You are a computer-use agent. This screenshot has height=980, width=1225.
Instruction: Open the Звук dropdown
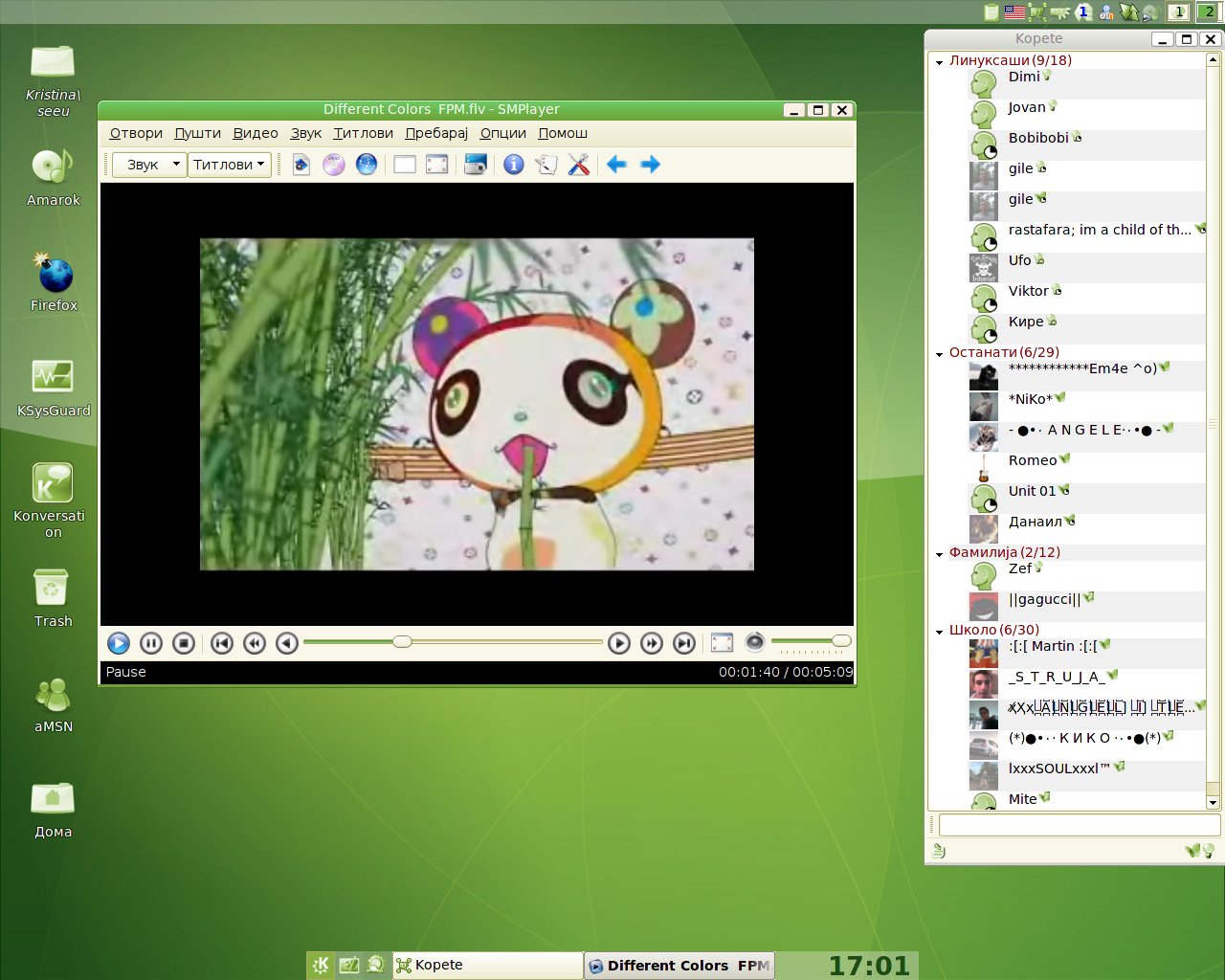[x=148, y=165]
